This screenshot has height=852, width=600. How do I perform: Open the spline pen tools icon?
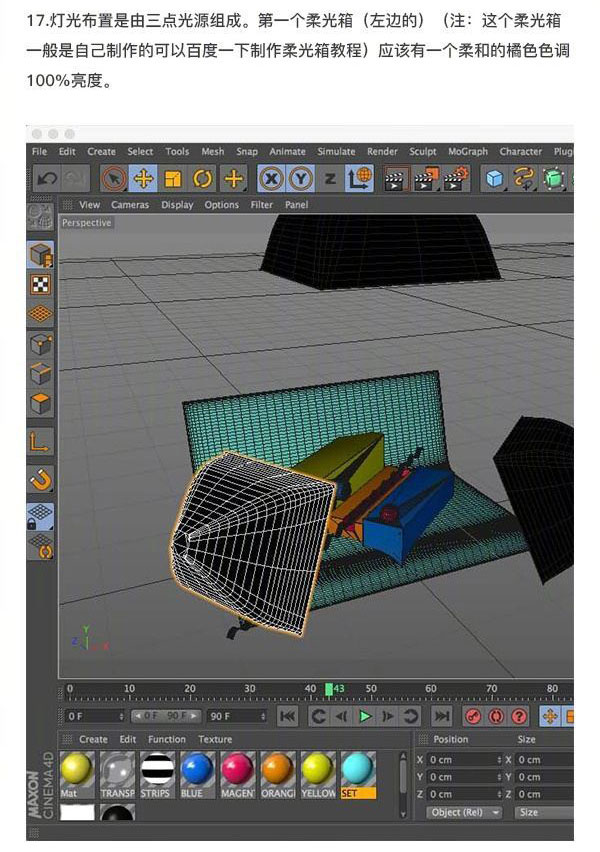point(523,178)
